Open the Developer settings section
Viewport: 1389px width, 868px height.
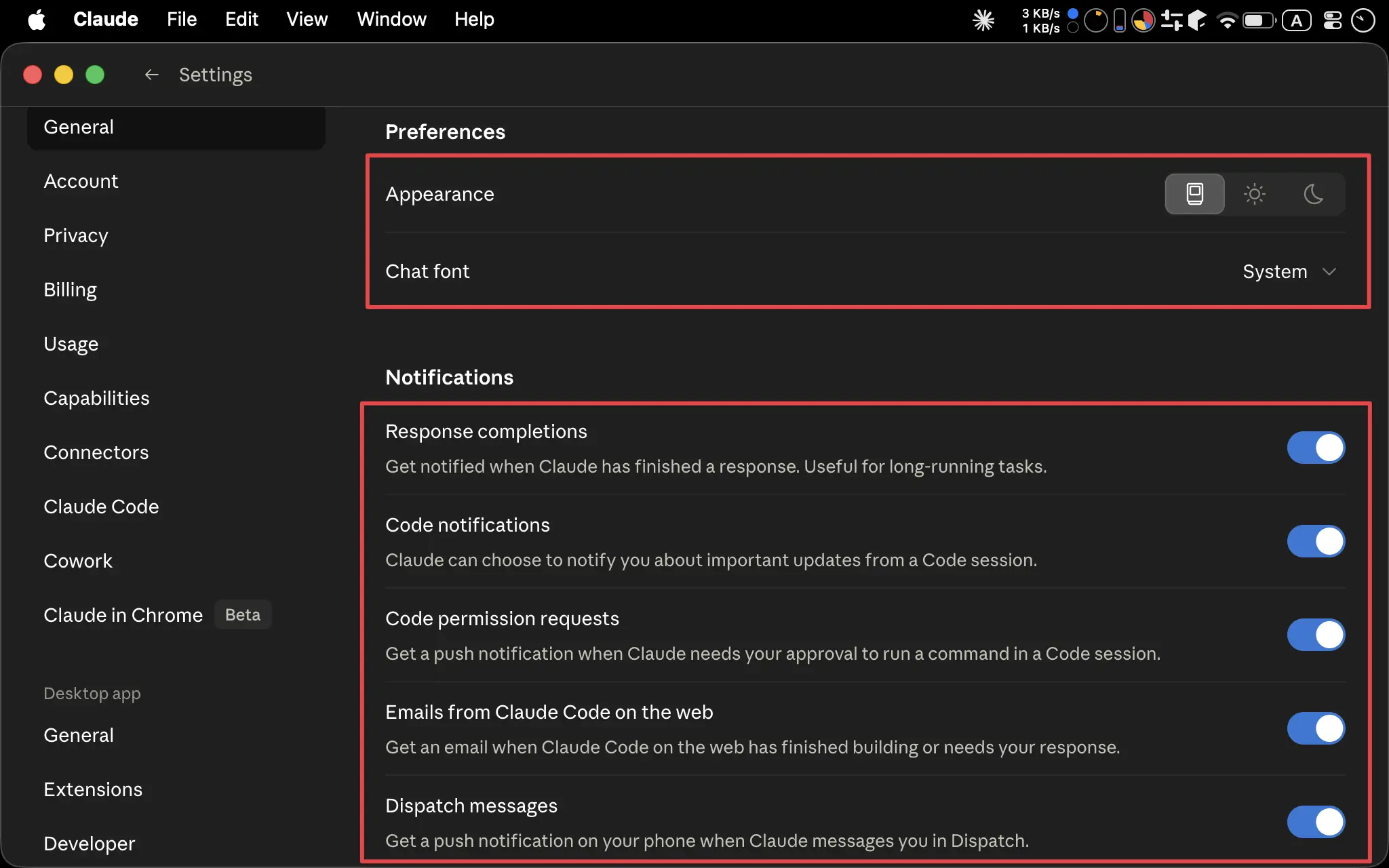pos(176,844)
